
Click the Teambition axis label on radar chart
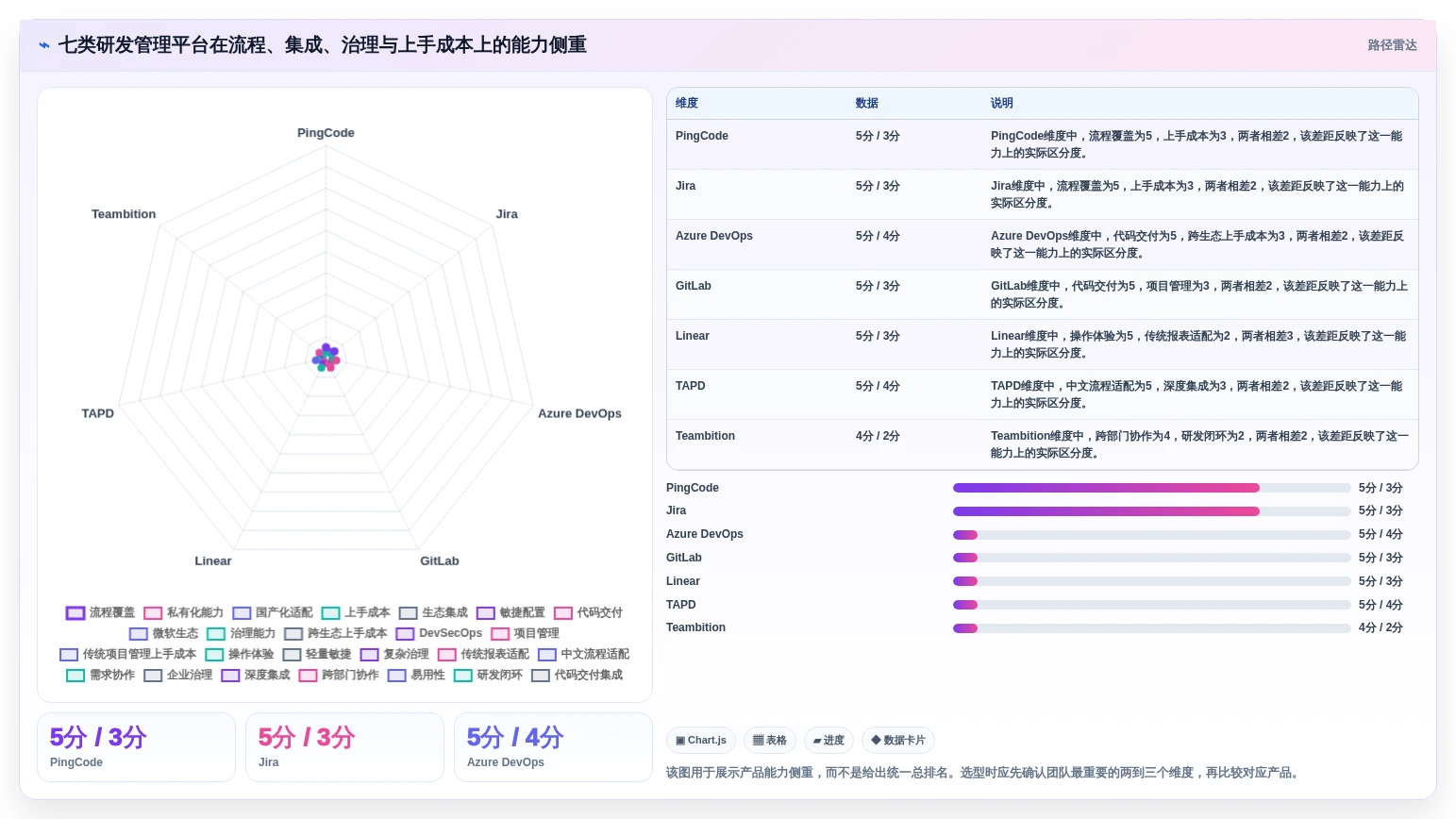tap(124, 214)
